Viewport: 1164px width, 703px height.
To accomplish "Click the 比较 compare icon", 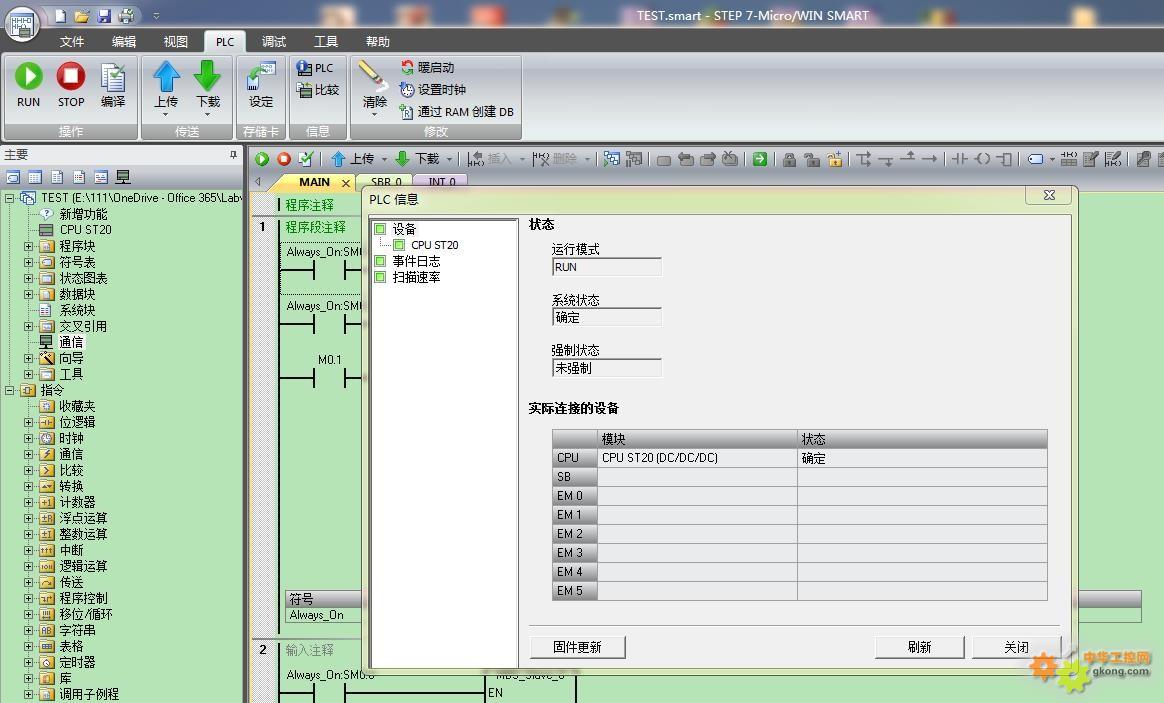I will point(304,90).
